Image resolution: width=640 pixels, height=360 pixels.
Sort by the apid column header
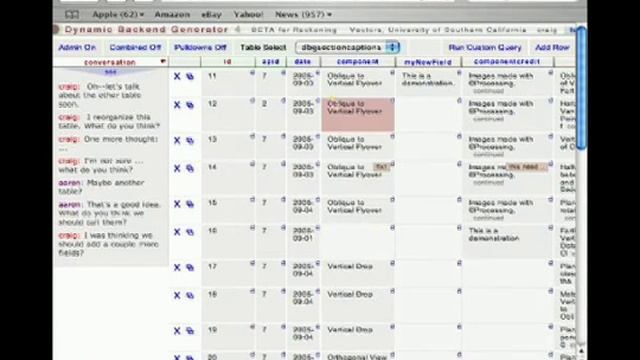[270, 62]
